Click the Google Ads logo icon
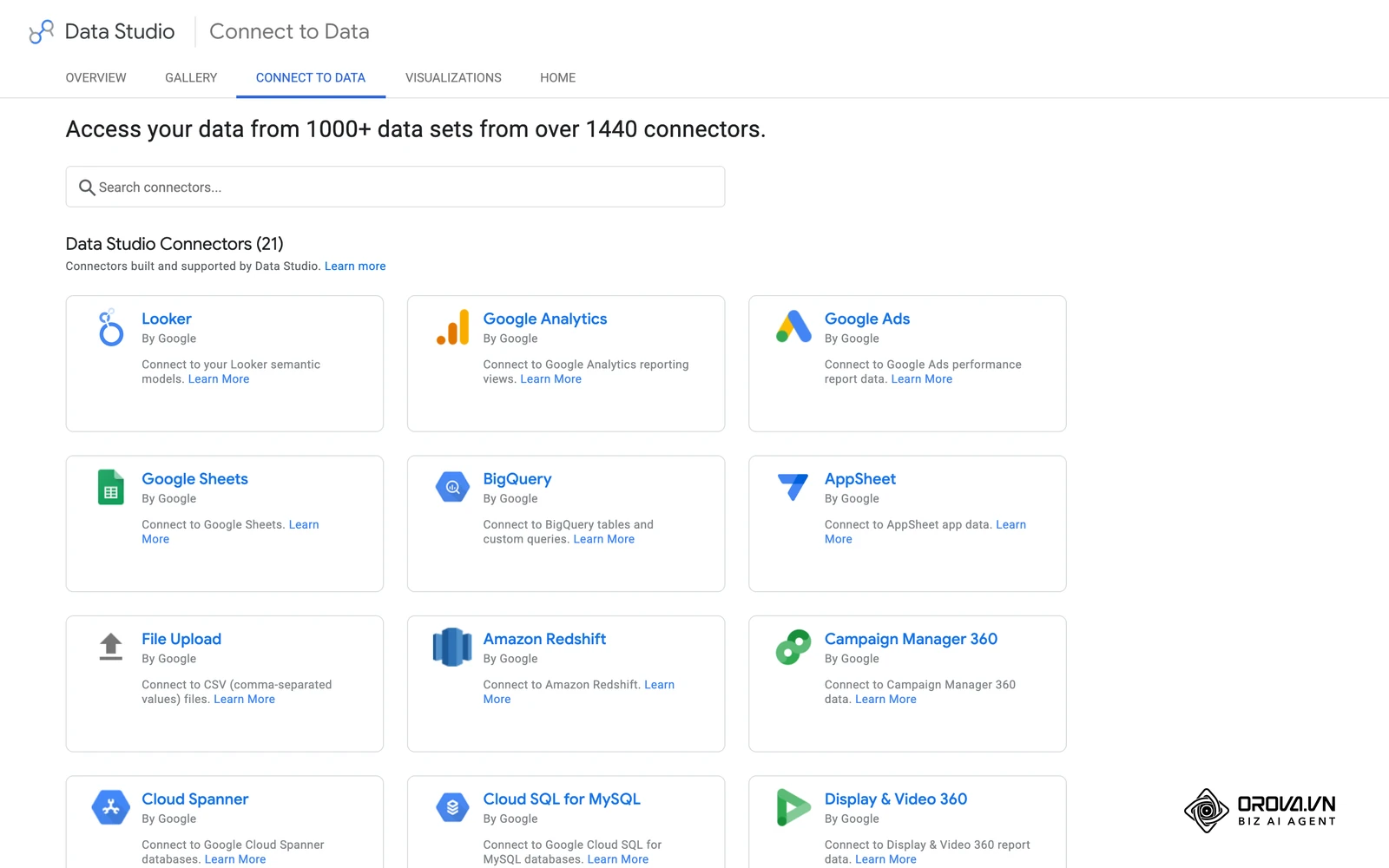1389x868 pixels. [793, 326]
